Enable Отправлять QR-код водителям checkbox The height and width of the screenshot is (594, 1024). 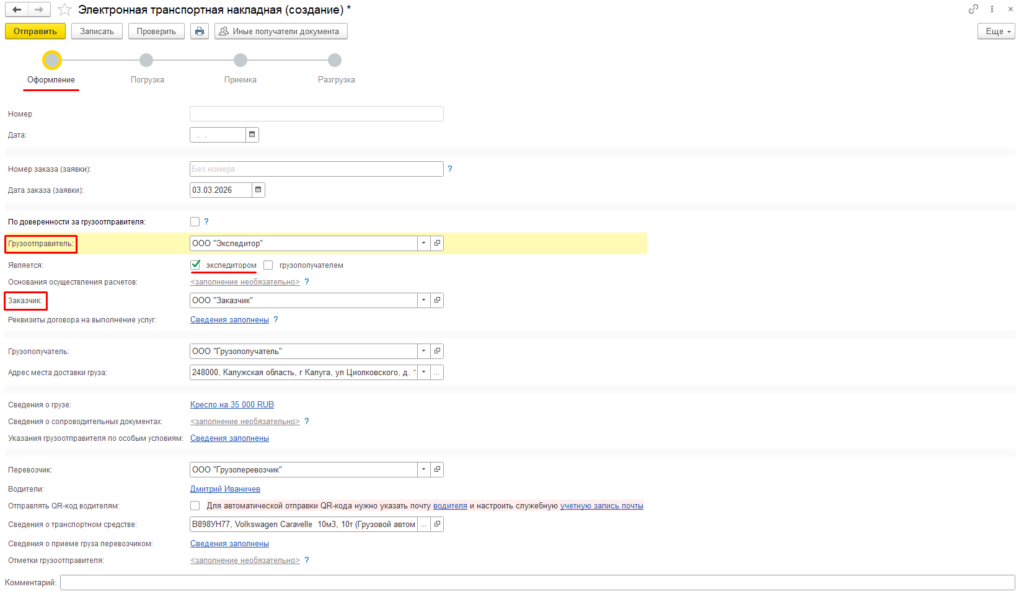195,506
